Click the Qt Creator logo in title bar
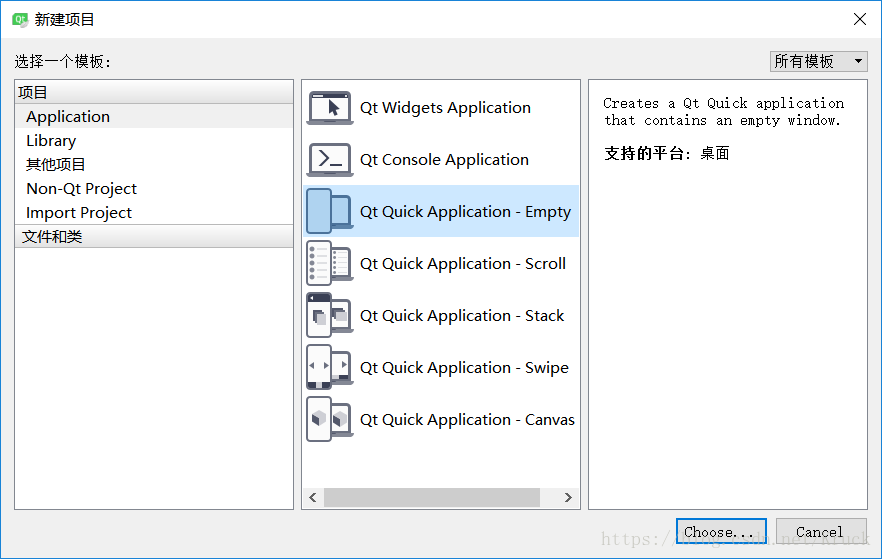Viewport: 882px width, 559px height. click(20, 20)
